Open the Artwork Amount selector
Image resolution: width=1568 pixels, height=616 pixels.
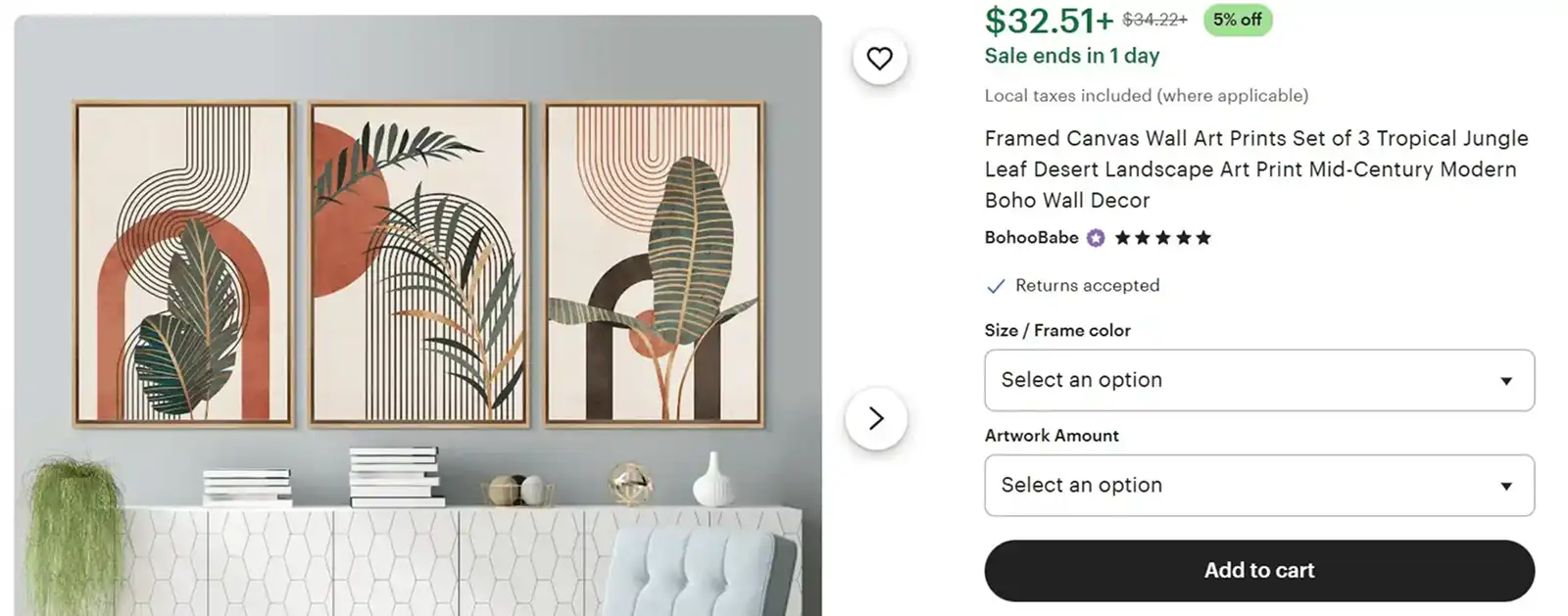(1258, 485)
